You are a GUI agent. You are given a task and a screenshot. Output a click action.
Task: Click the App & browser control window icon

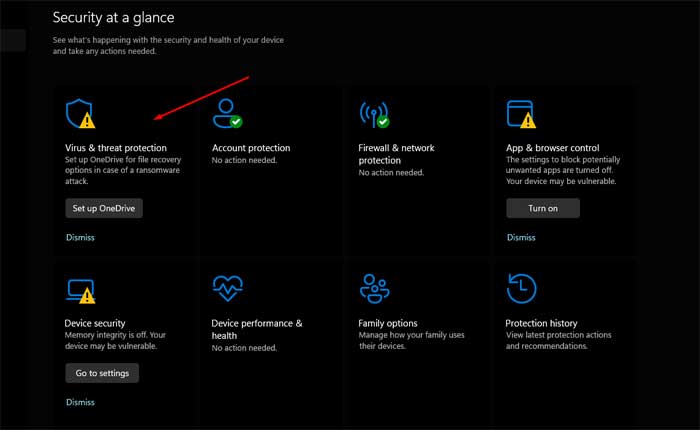pos(520,113)
